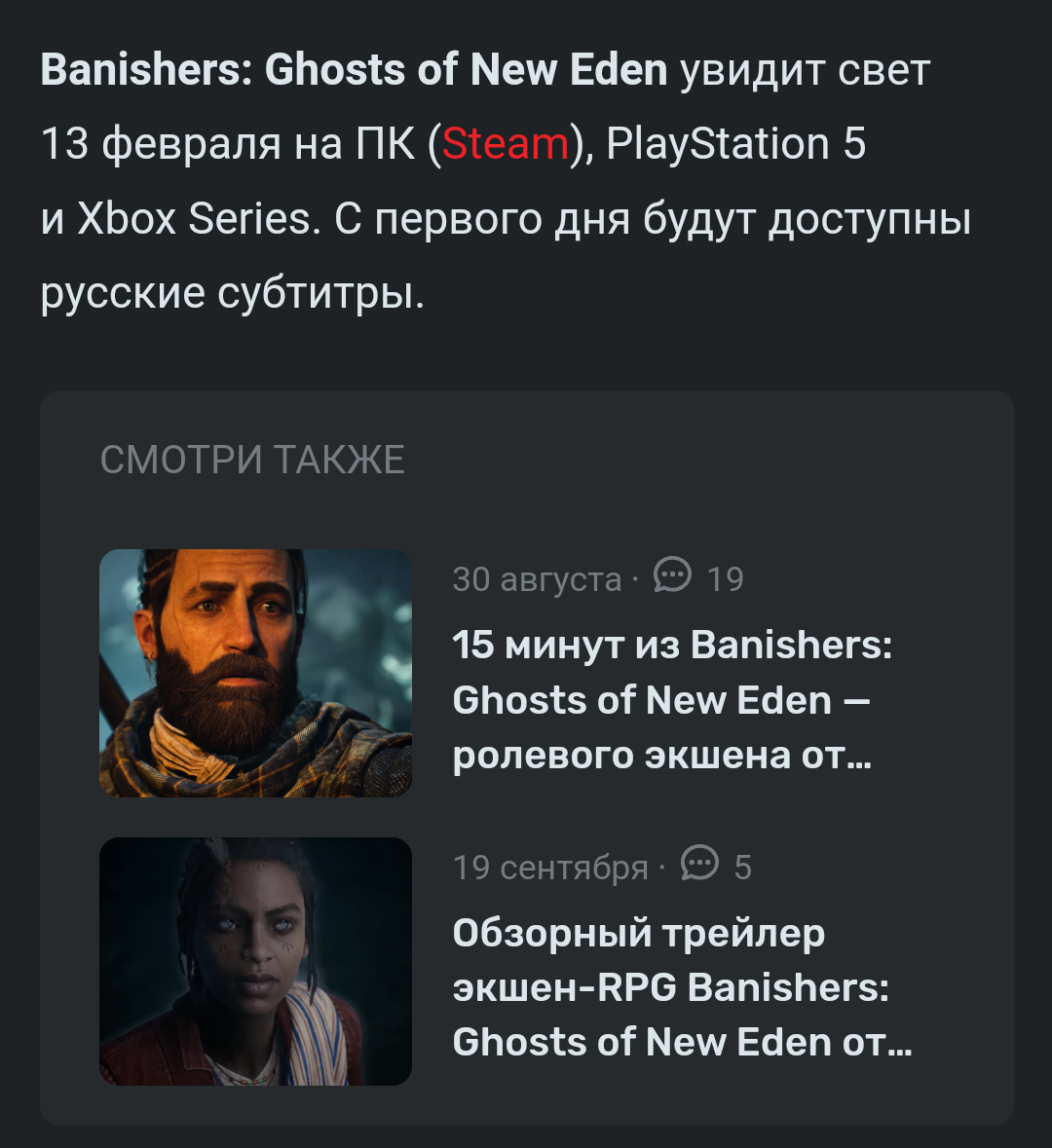1052x1148 pixels.
Task: Click the date "30 августа"
Action: 537,579
